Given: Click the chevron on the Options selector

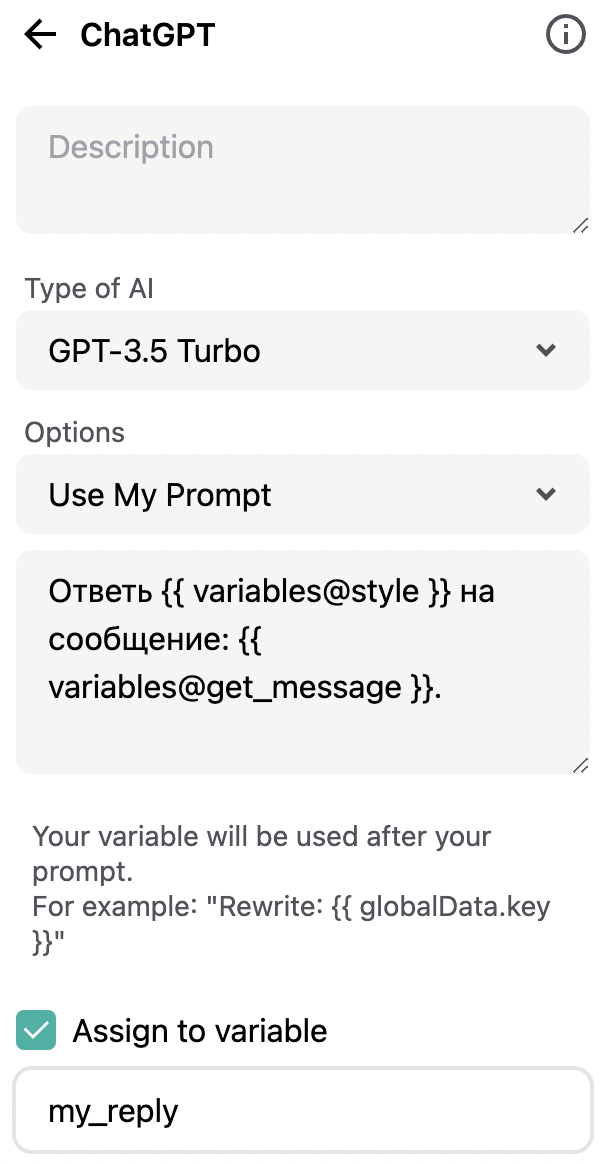Looking at the screenshot, I should click(546, 494).
